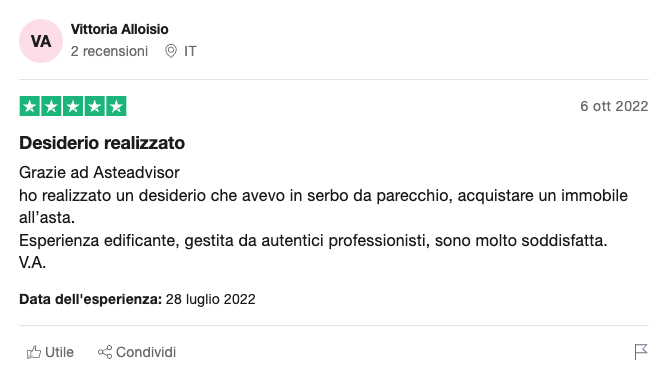This screenshot has width=668, height=376.
Task: Click the share icon beside Condividi
Action: pyautogui.click(x=105, y=352)
